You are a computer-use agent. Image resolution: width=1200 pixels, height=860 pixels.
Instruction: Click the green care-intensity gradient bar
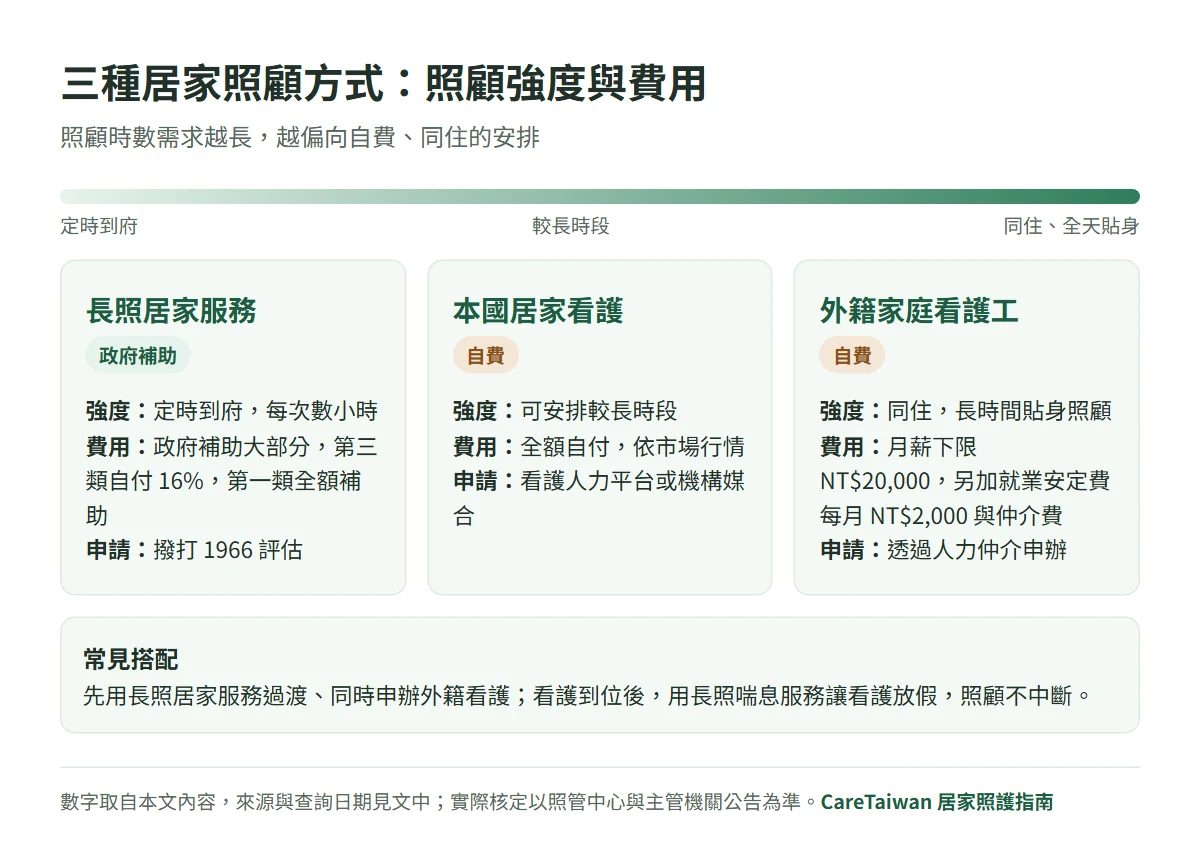tap(600, 196)
